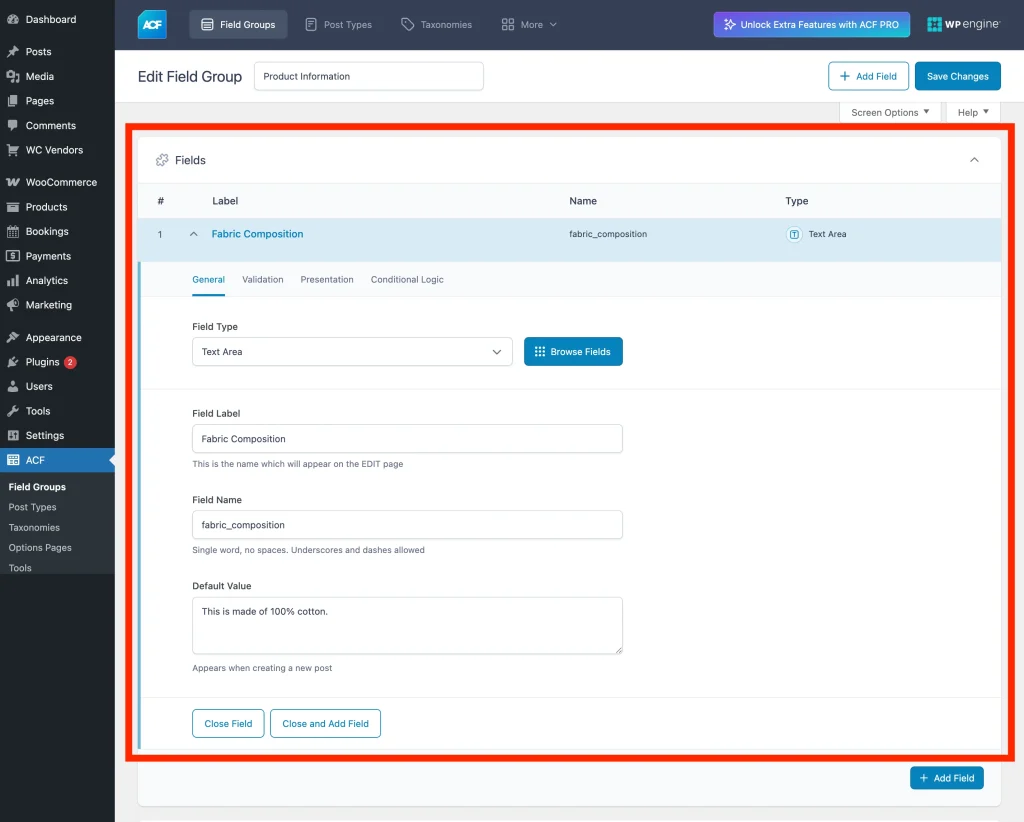This screenshot has width=1024, height=822.
Task: Click the Dashboard sidebar icon
Action: (x=13, y=20)
